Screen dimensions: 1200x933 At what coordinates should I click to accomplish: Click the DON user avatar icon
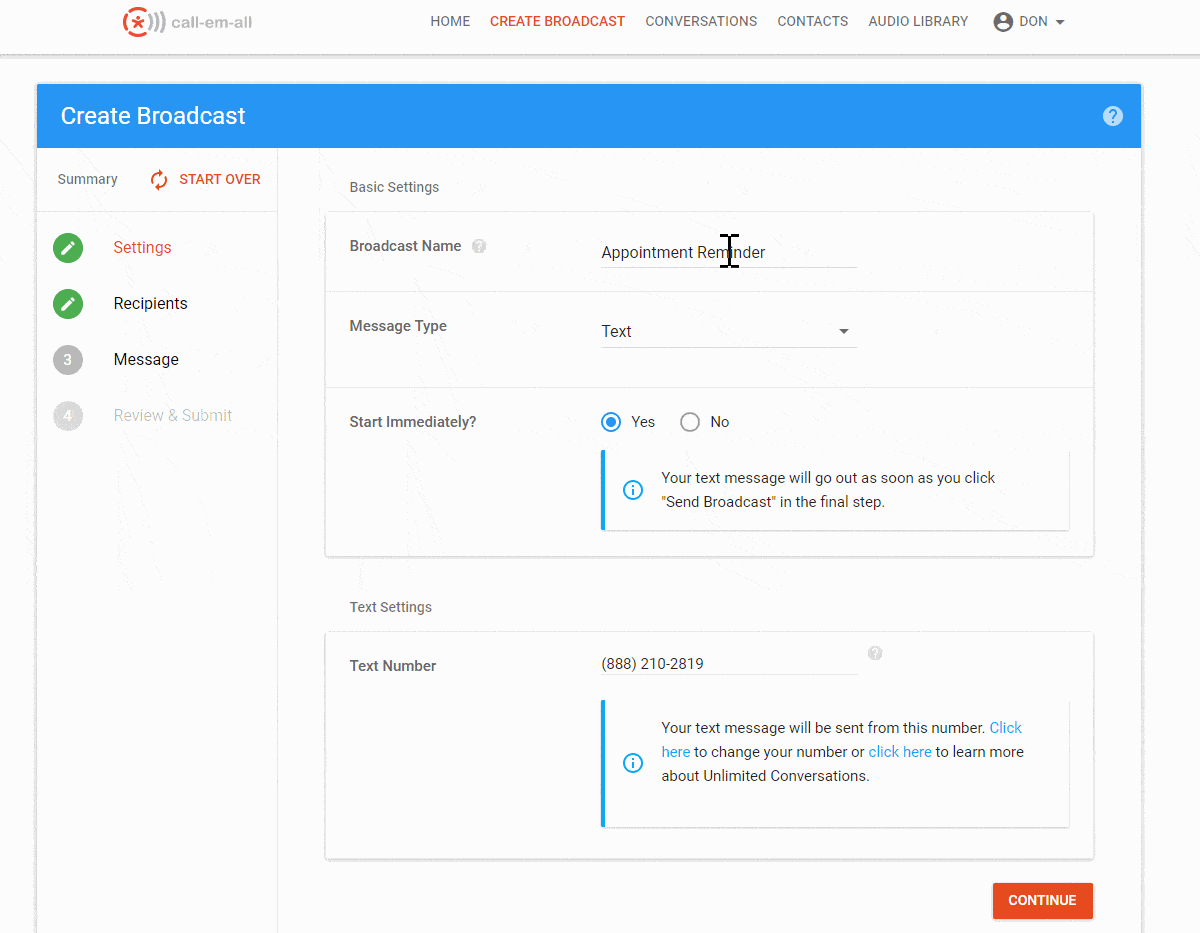point(1003,22)
